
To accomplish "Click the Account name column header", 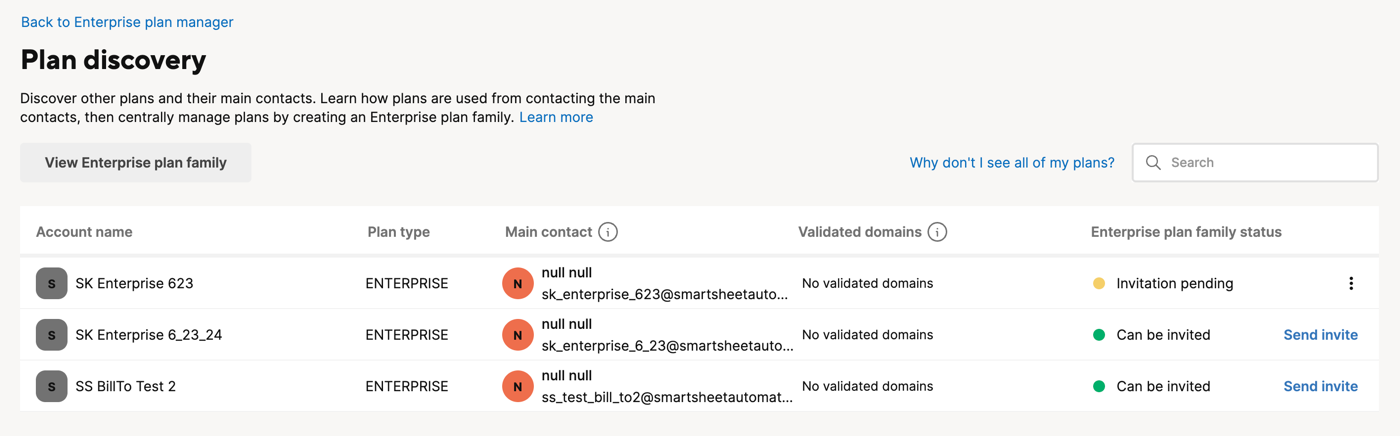I will pos(84,232).
